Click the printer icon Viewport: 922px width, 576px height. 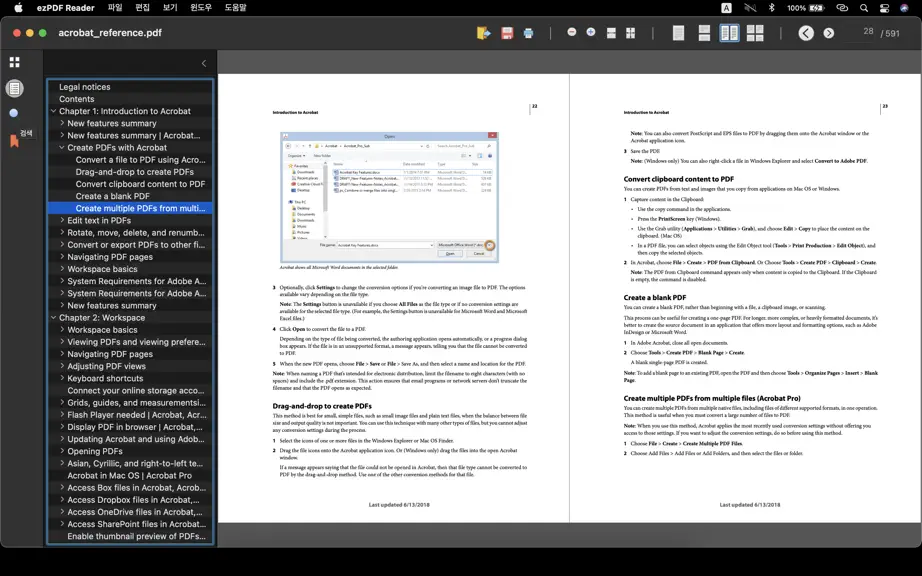[528, 33]
